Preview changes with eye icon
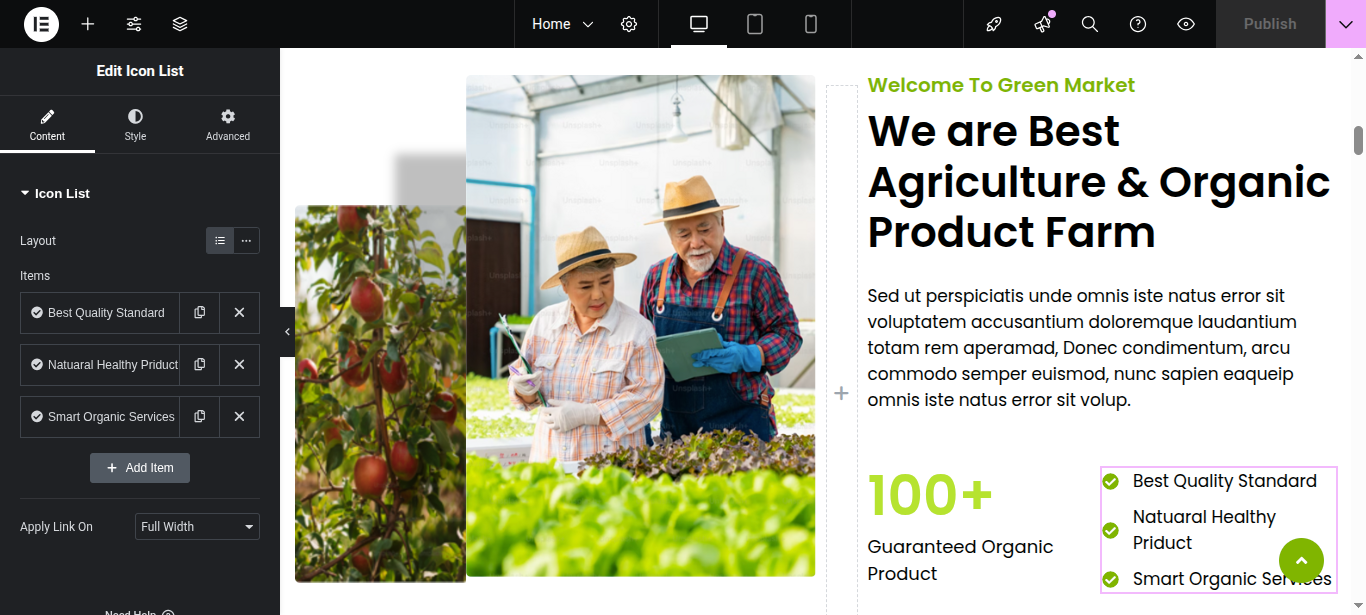1366x615 pixels. click(1186, 24)
